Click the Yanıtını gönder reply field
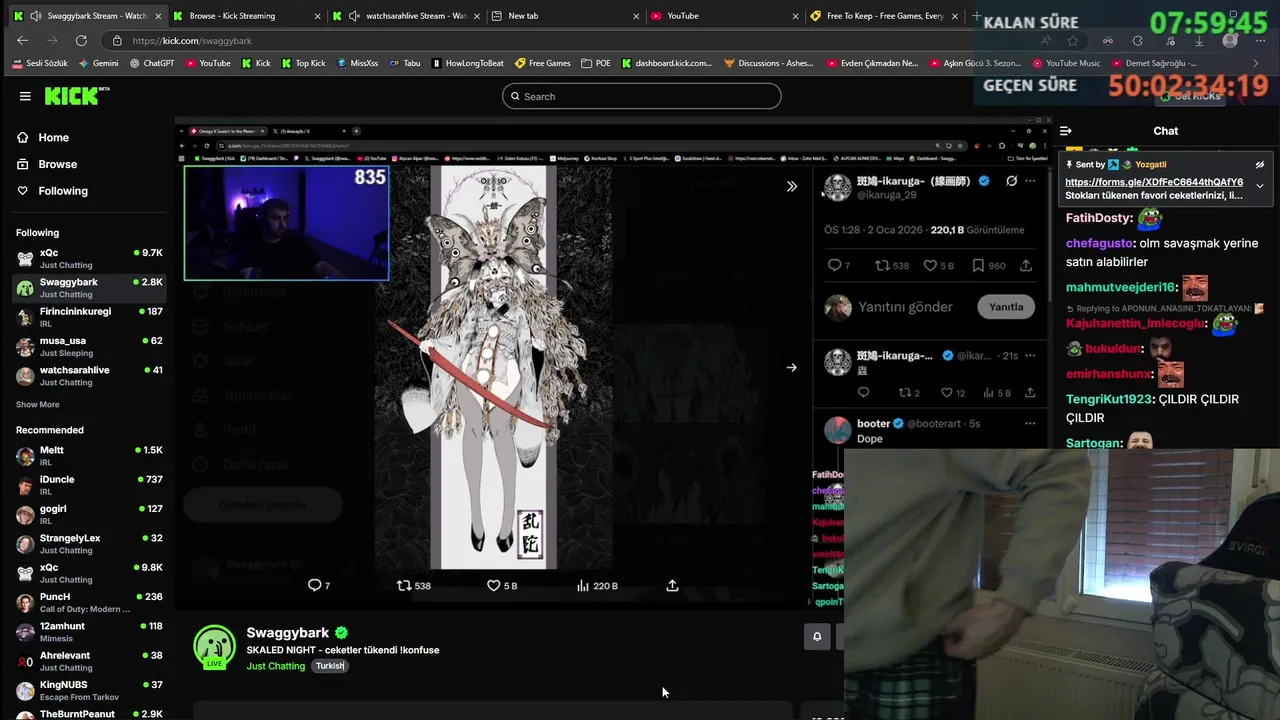 click(905, 307)
